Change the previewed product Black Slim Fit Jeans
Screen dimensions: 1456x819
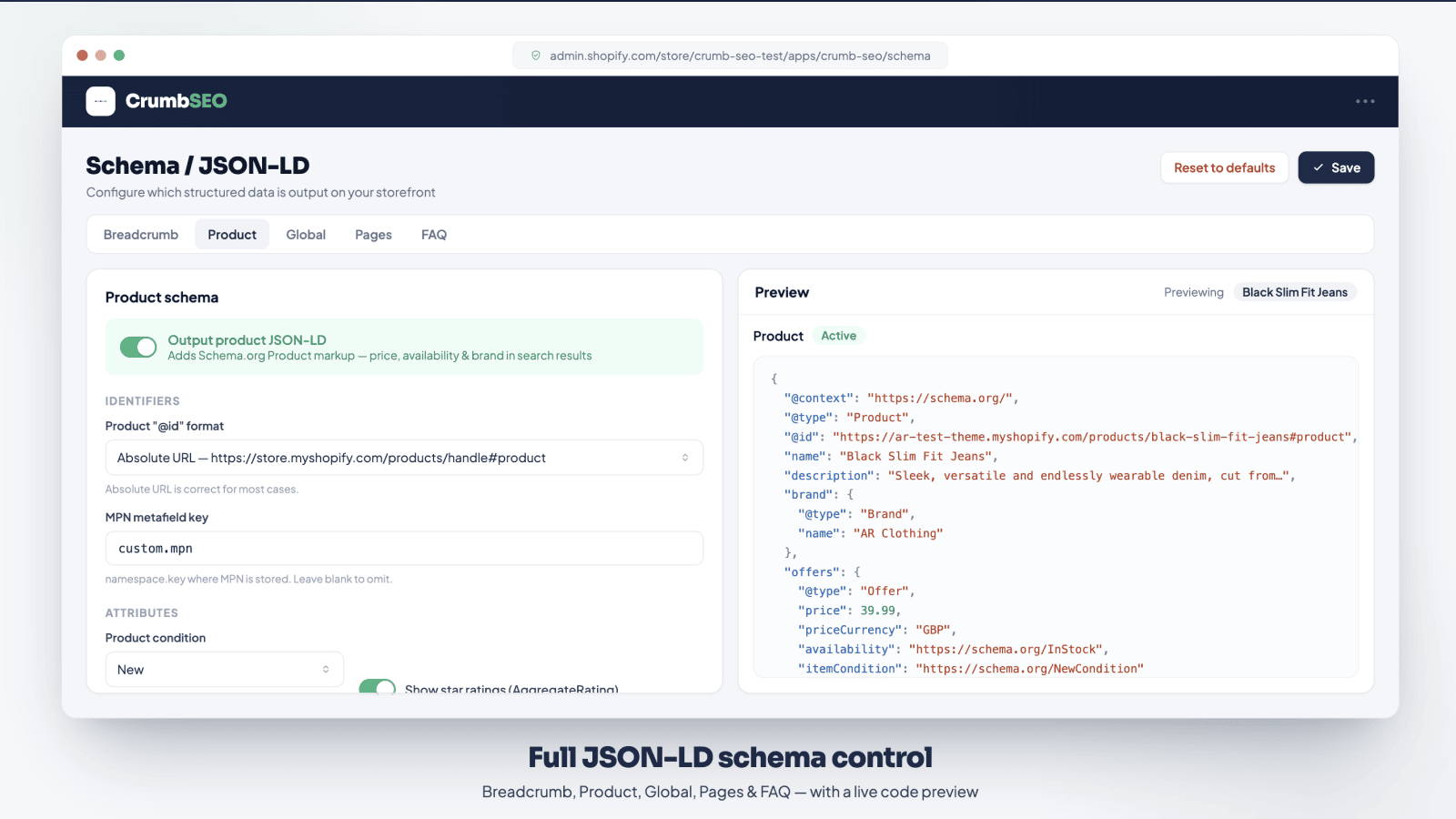click(x=1295, y=292)
